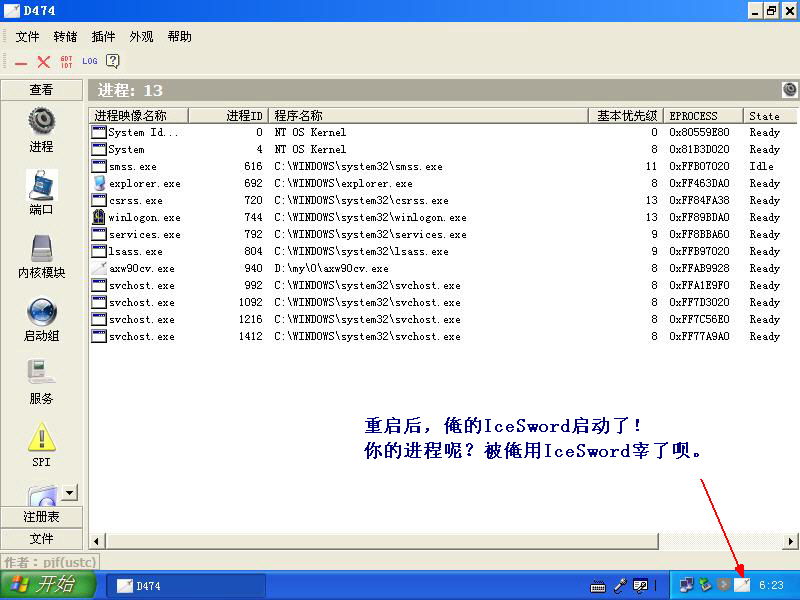Open the 转储 menu
The height and width of the screenshot is (600, 800).
65,37
